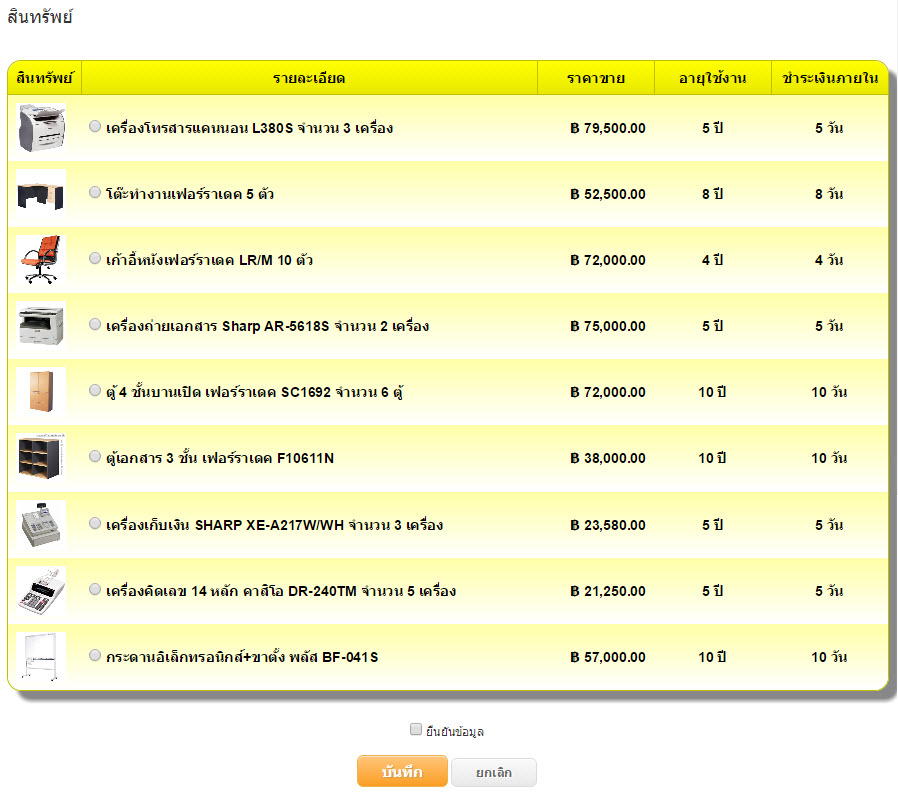Click the price ฿ 79,500.00
This screenshot has width=898, height=797.
(608, 128)
